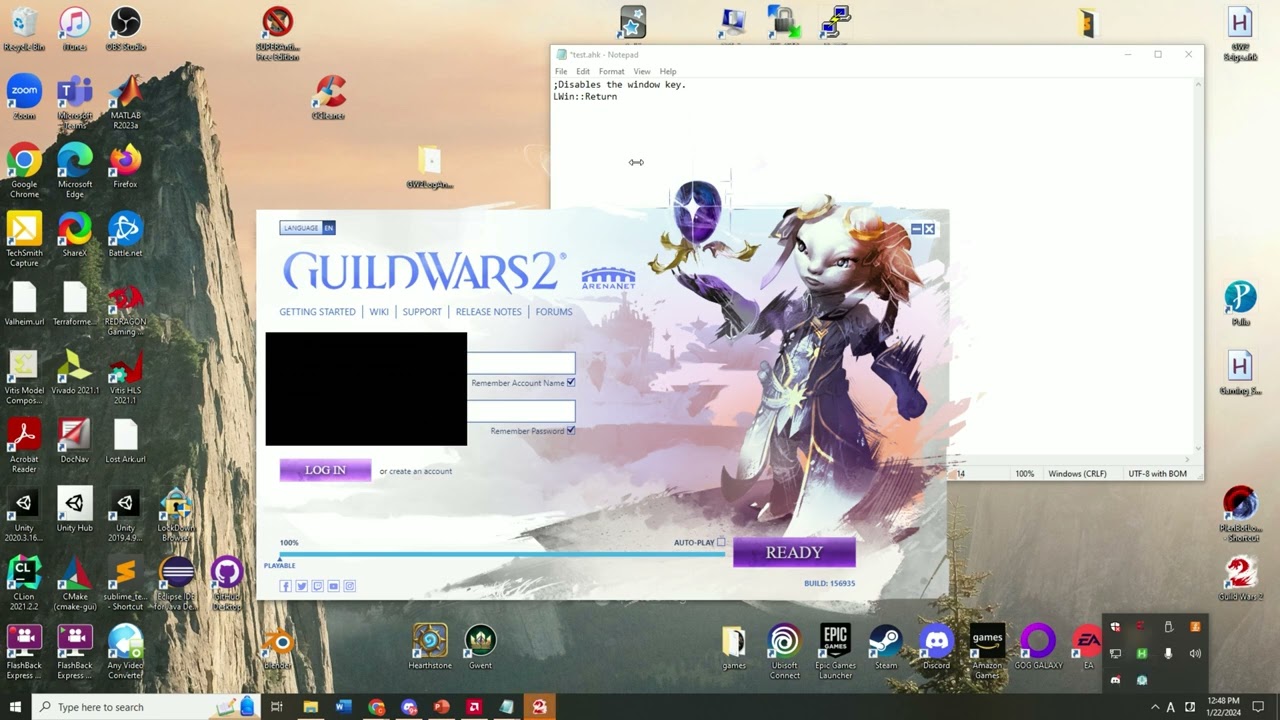Click the LWin::Return line in Notepad
This screenshot has height=720, width=1280.
click(585, 97)
